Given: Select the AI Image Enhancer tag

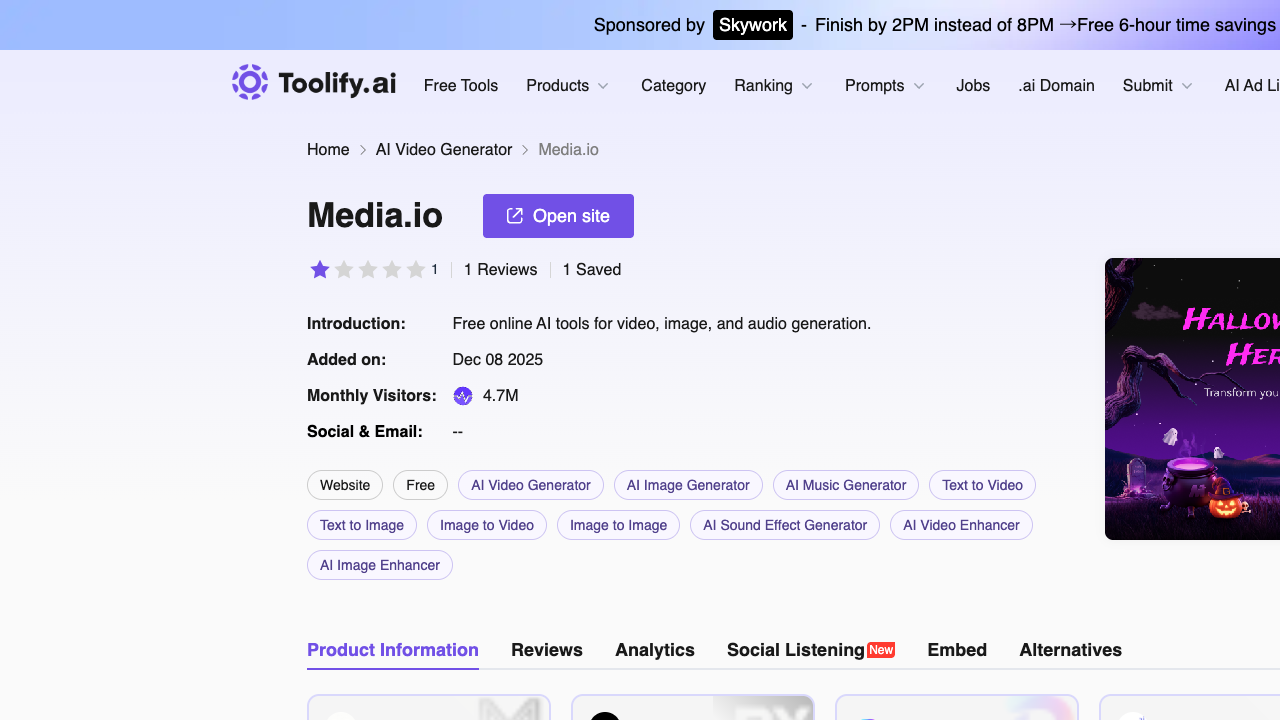Looking at the screenshot, I should (x=380, y=565).
